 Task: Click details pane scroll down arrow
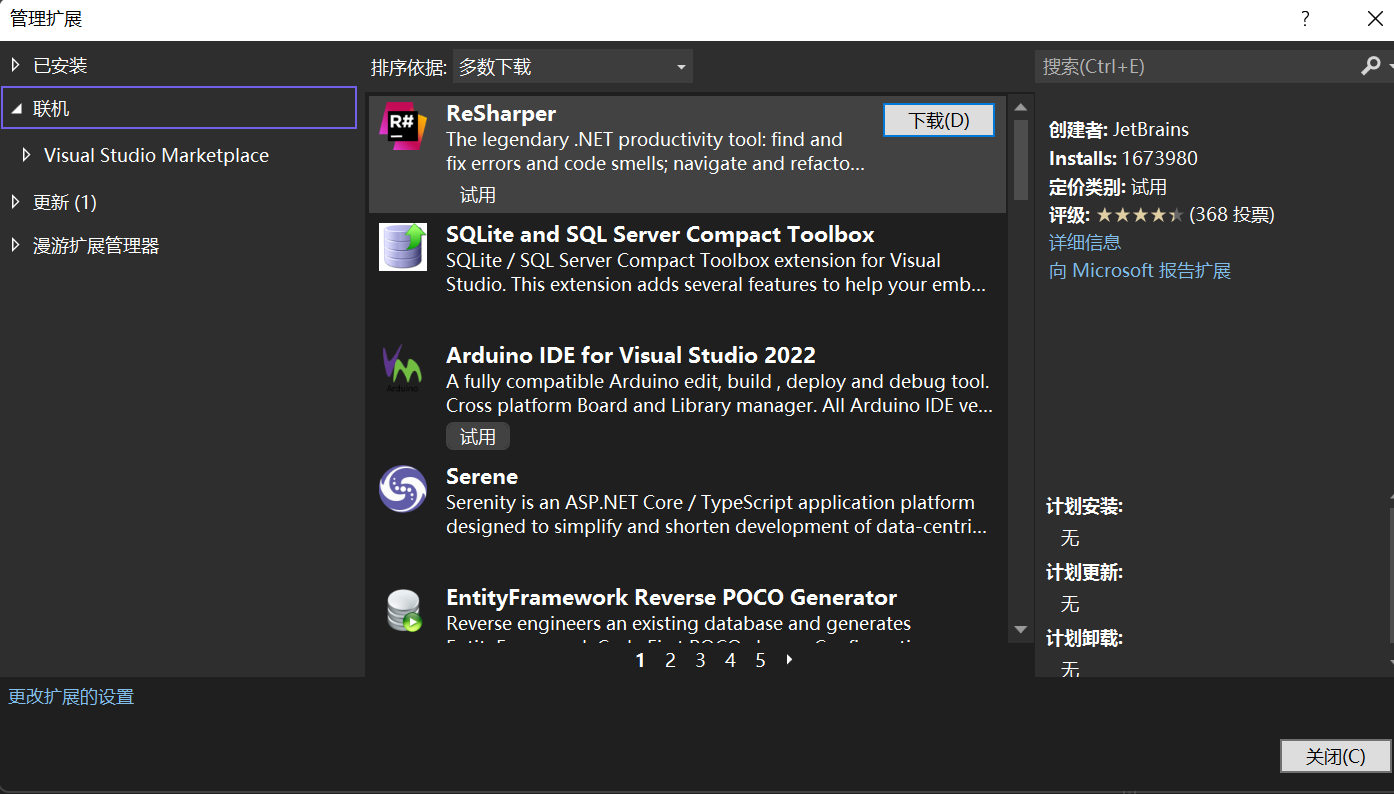pyautogui.click(x=1390, y=662)
